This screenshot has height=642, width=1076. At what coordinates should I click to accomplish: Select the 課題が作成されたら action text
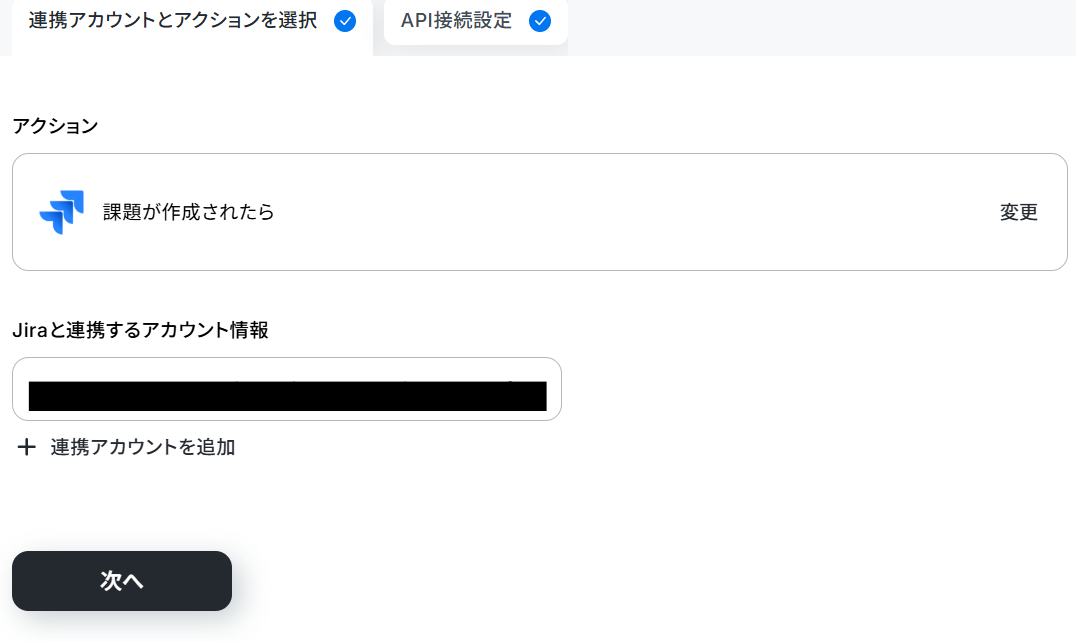click(x=189, y=212)
